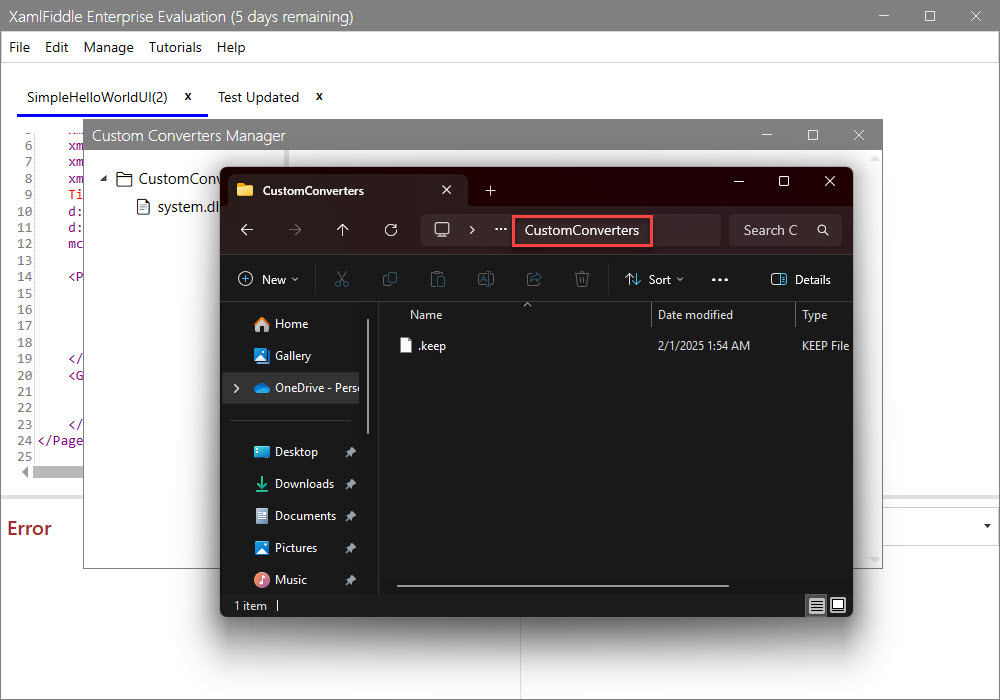The width and height of the screenshot is (1000, 700).
Task: Open the Sort dropdown
Action: 654,279
